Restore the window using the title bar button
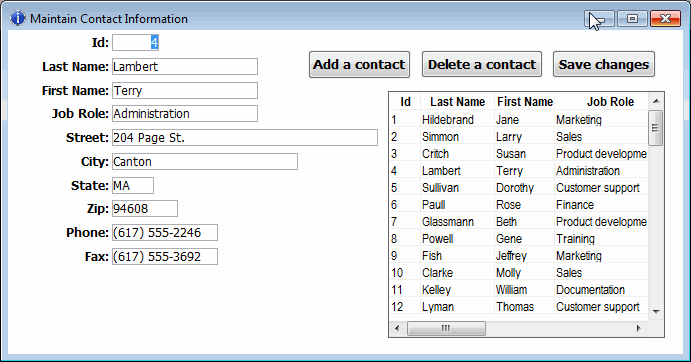The image size is (691, 362). (x=632, y=19)
